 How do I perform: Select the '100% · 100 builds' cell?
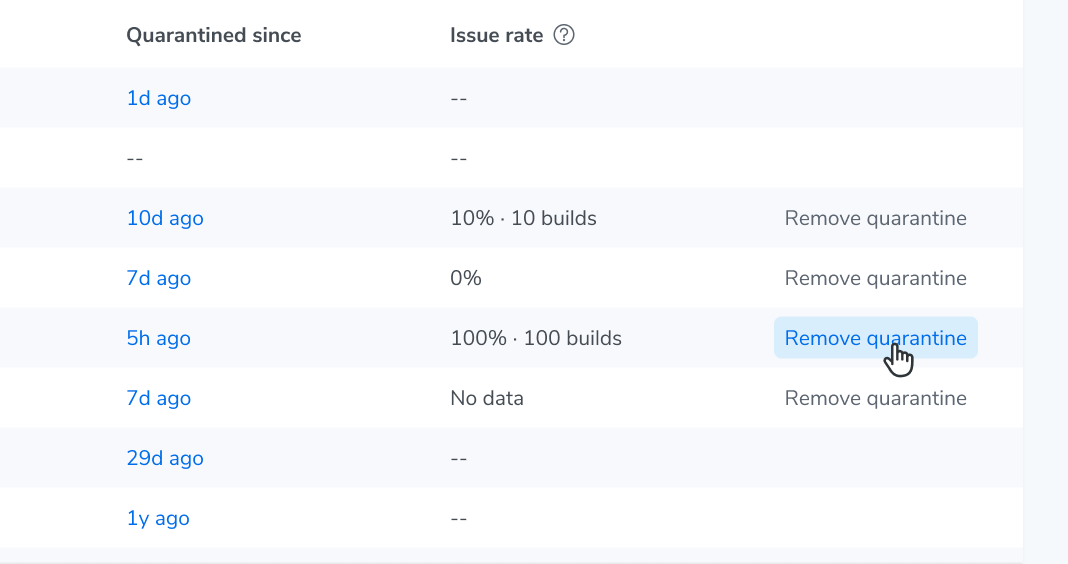pyautogui.click(x=536, y=338)
